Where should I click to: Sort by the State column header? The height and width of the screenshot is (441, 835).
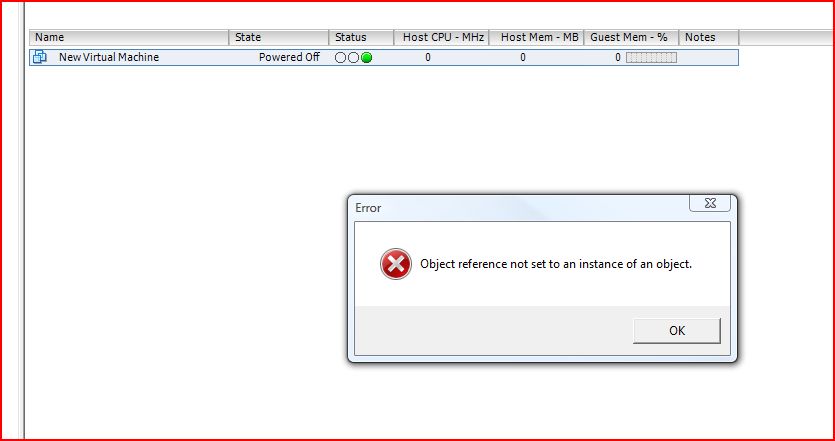[279, 37]
